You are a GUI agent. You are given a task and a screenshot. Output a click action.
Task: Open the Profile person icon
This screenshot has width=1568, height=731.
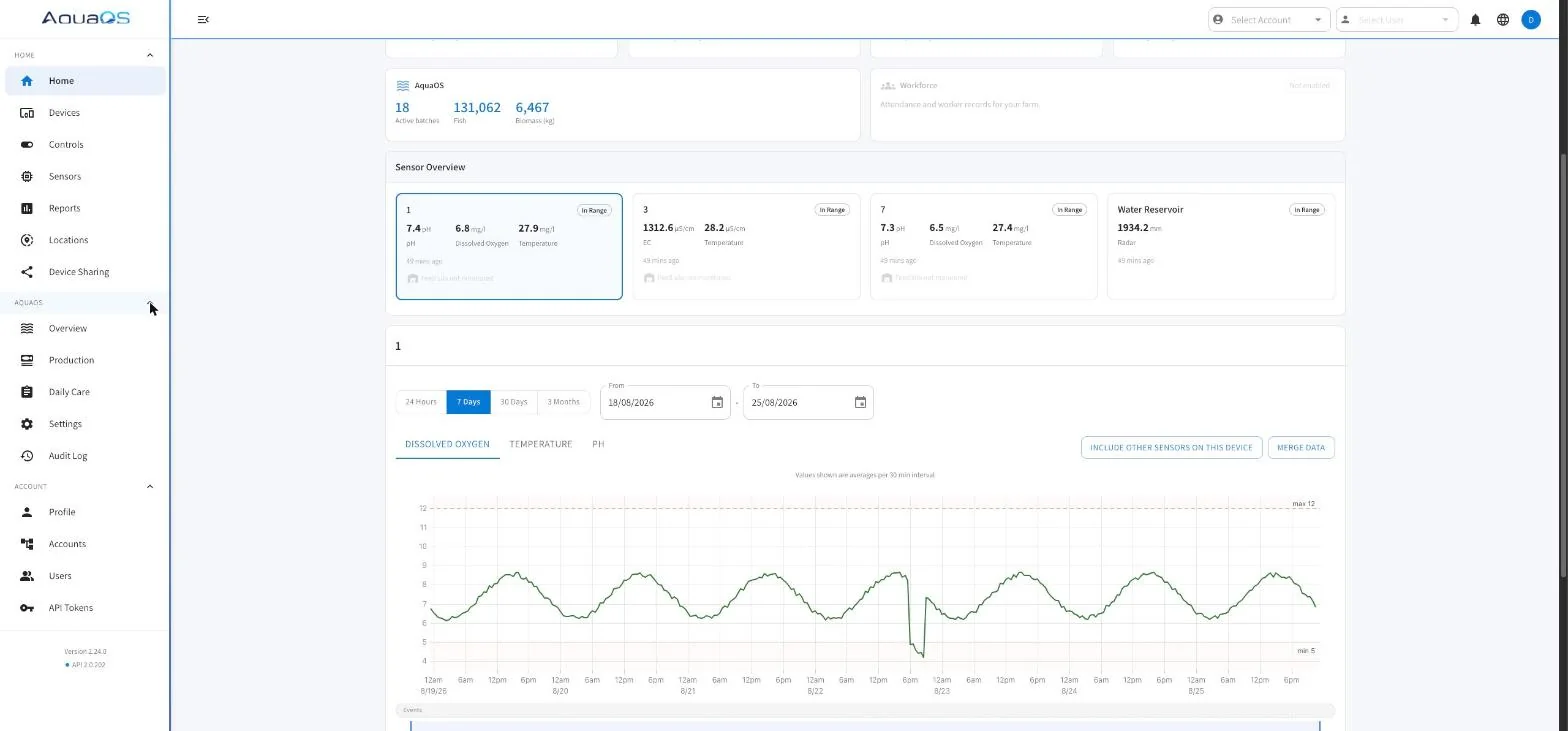pyautogui.click(x=27, y=512)
